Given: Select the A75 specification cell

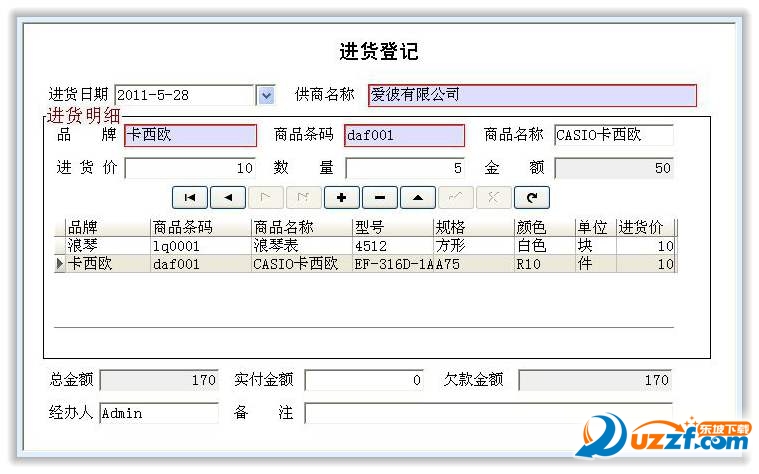Looking at the screenshot, I should 473,263.
